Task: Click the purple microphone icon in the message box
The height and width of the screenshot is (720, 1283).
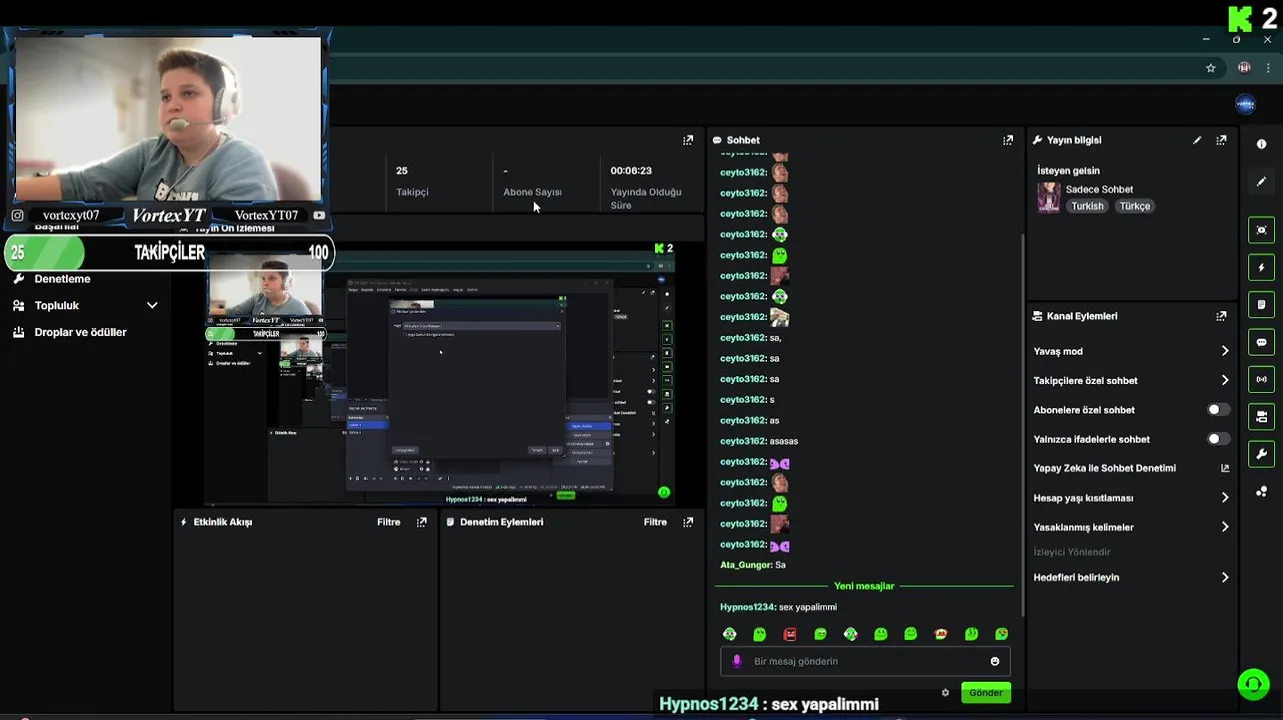Action: [738, 661]
